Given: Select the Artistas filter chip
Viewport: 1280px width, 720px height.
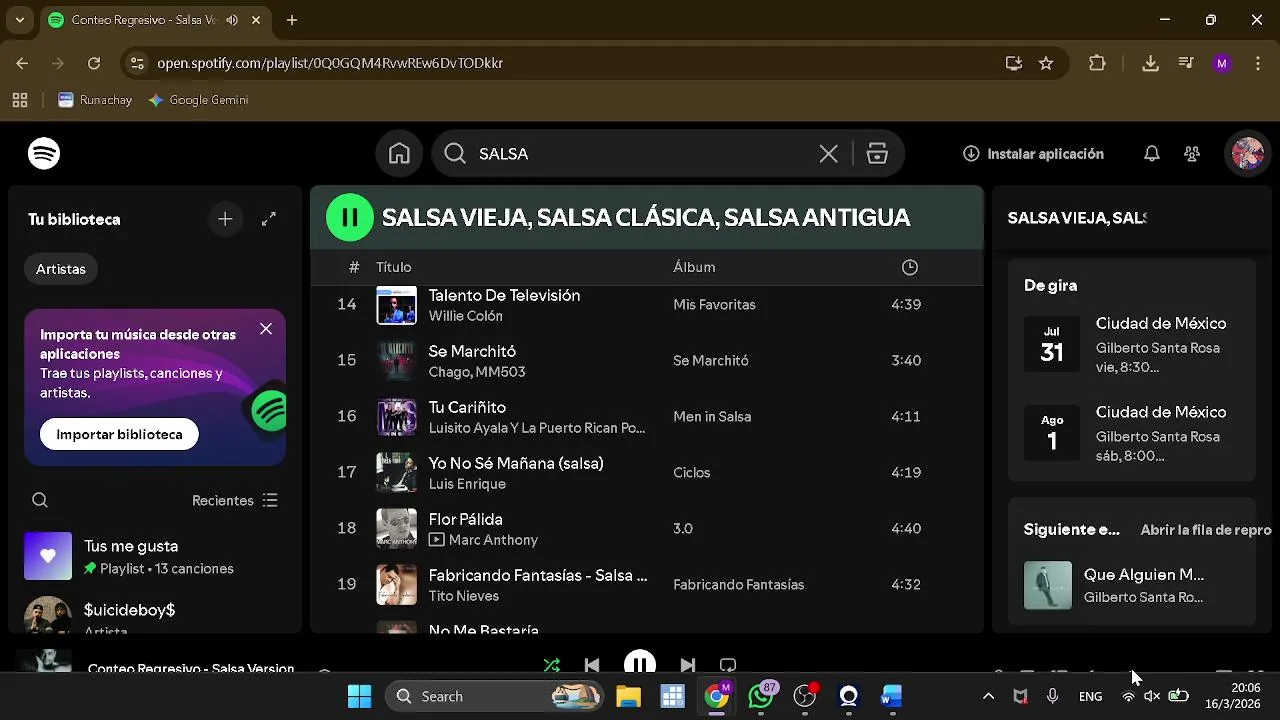Looking at the screenshot, I should pos(61,269).
